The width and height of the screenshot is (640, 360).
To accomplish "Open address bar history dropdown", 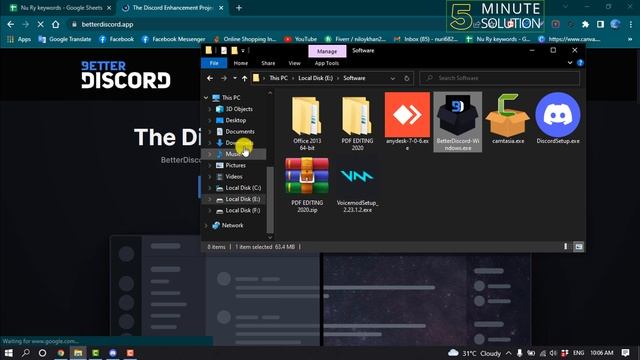I will (393, 78).
